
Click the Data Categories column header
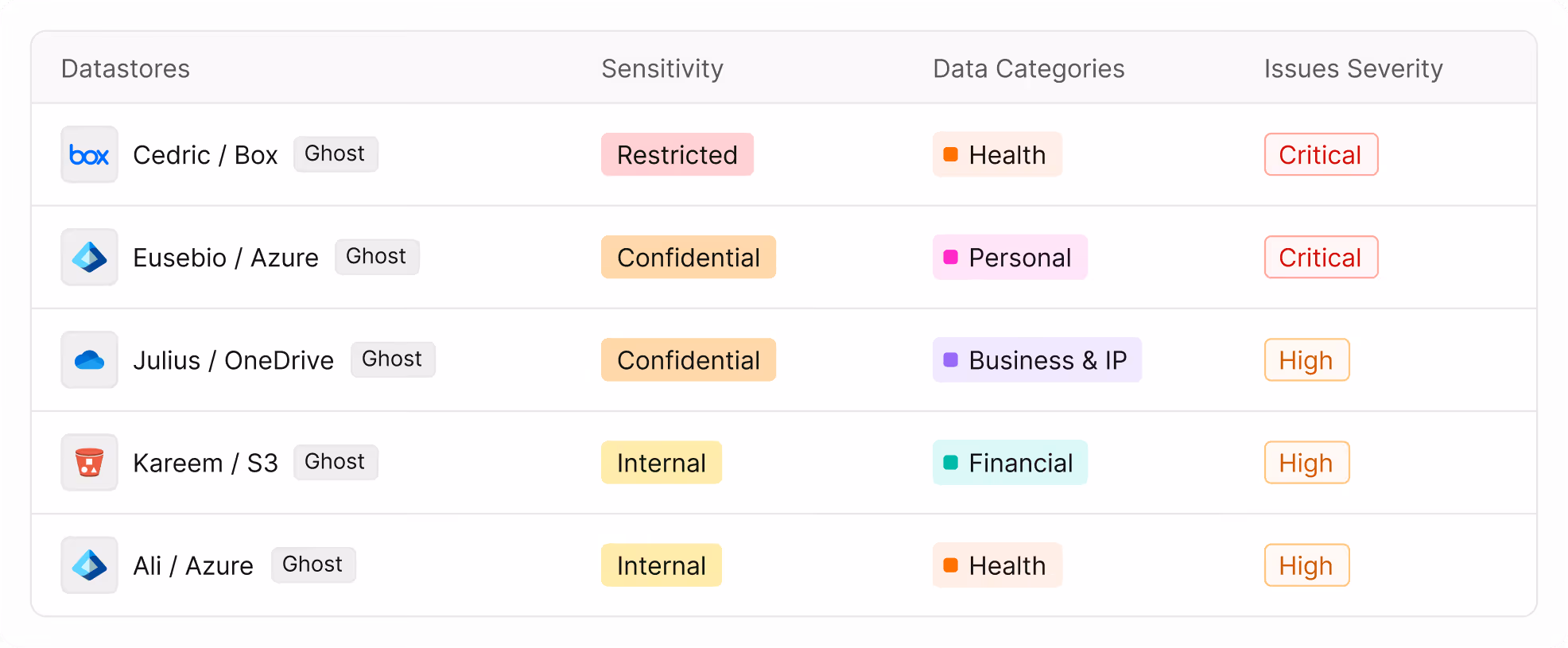click(x=1028, y=69)
